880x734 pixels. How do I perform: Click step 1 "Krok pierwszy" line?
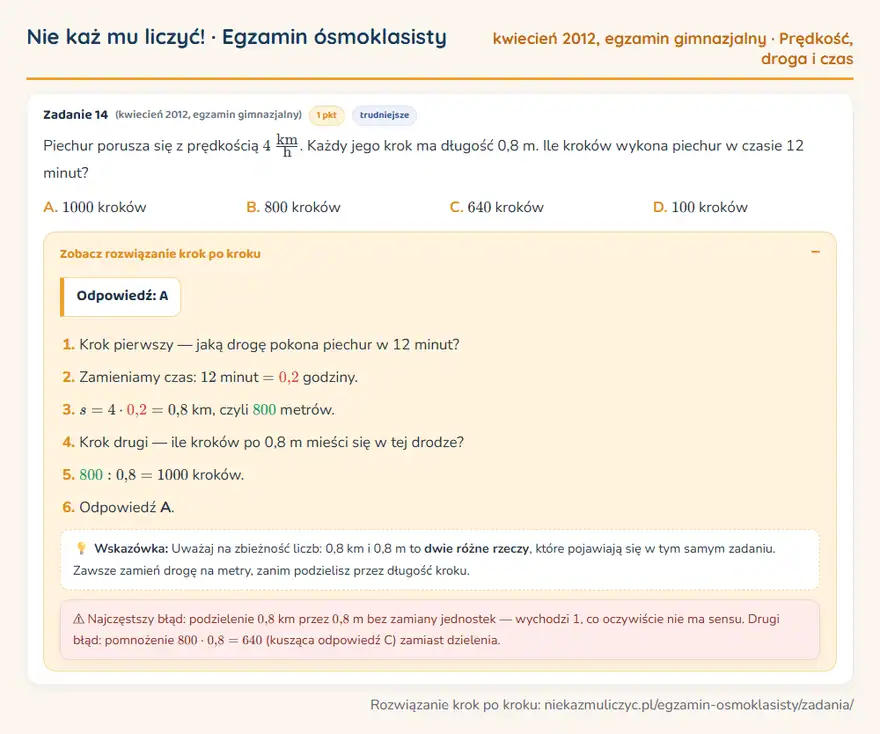tap(261, 345)
